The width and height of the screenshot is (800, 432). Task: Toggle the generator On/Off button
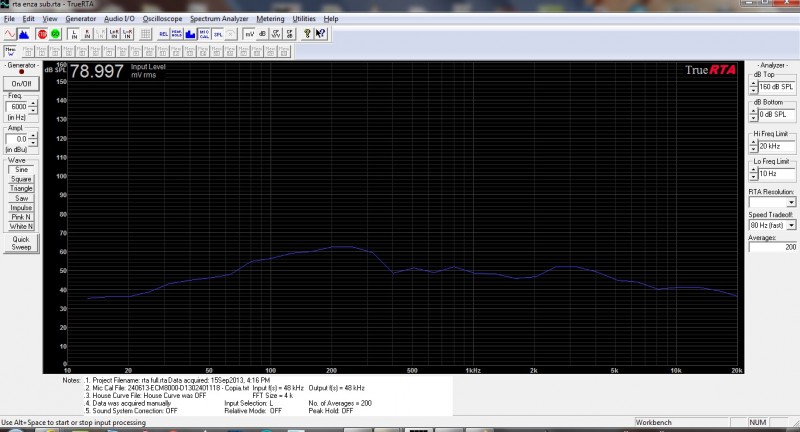pos(21,84)
